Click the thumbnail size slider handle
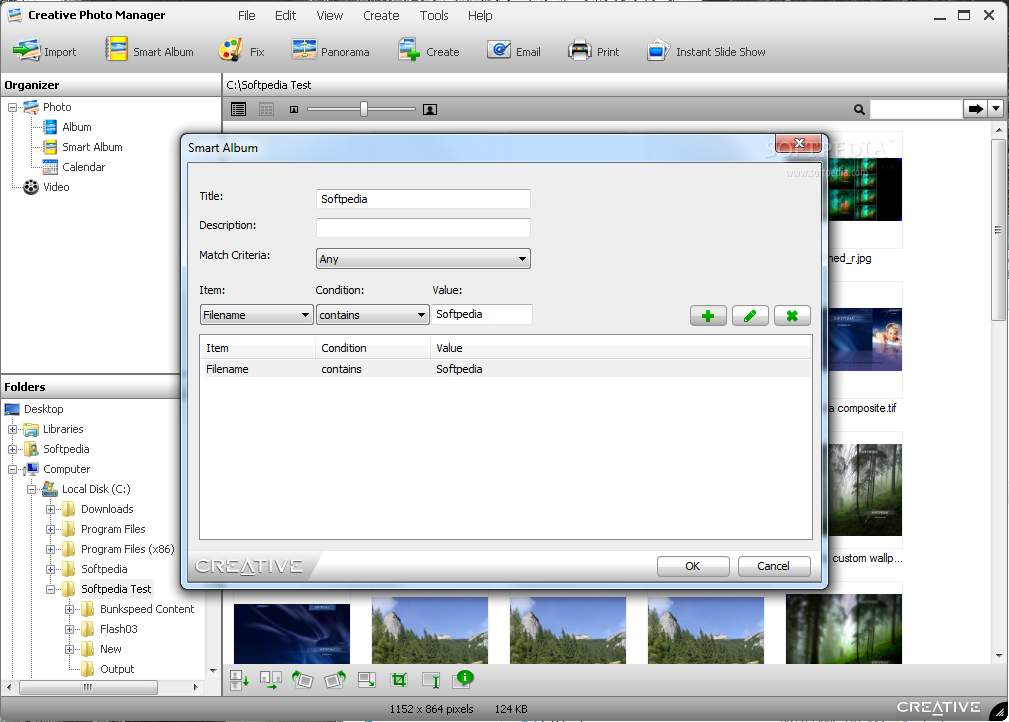1009x722 pixels. point(364,109)
